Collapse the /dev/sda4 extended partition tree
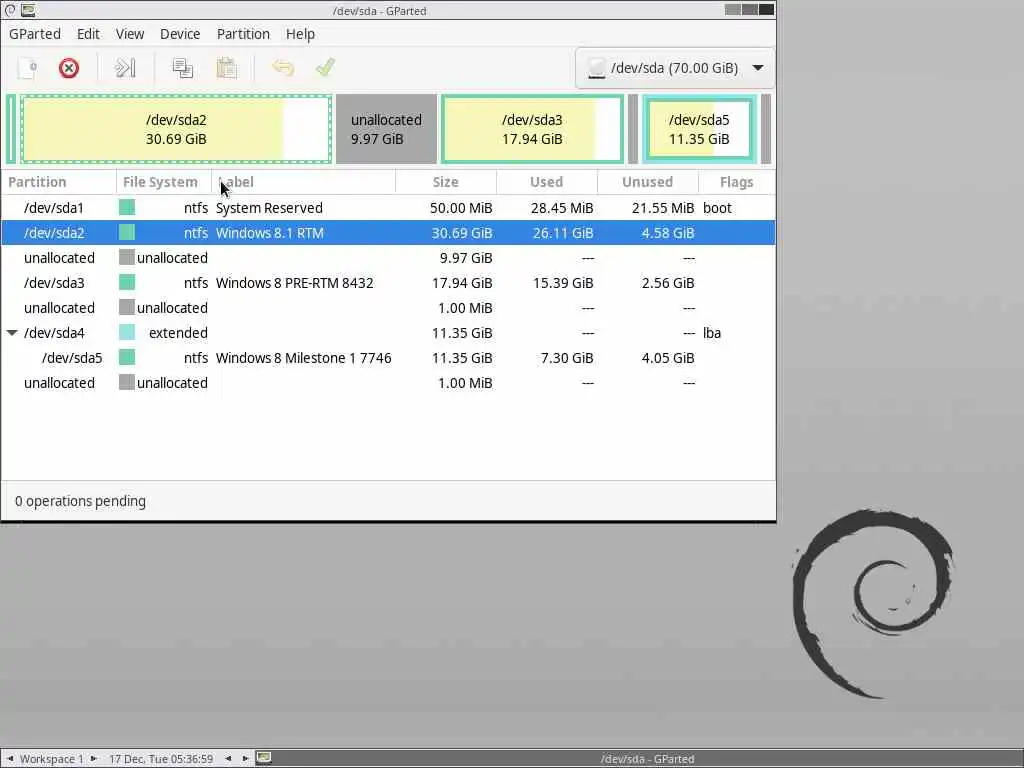Screen dimensions: 1024x768 (x=12, y=333)
